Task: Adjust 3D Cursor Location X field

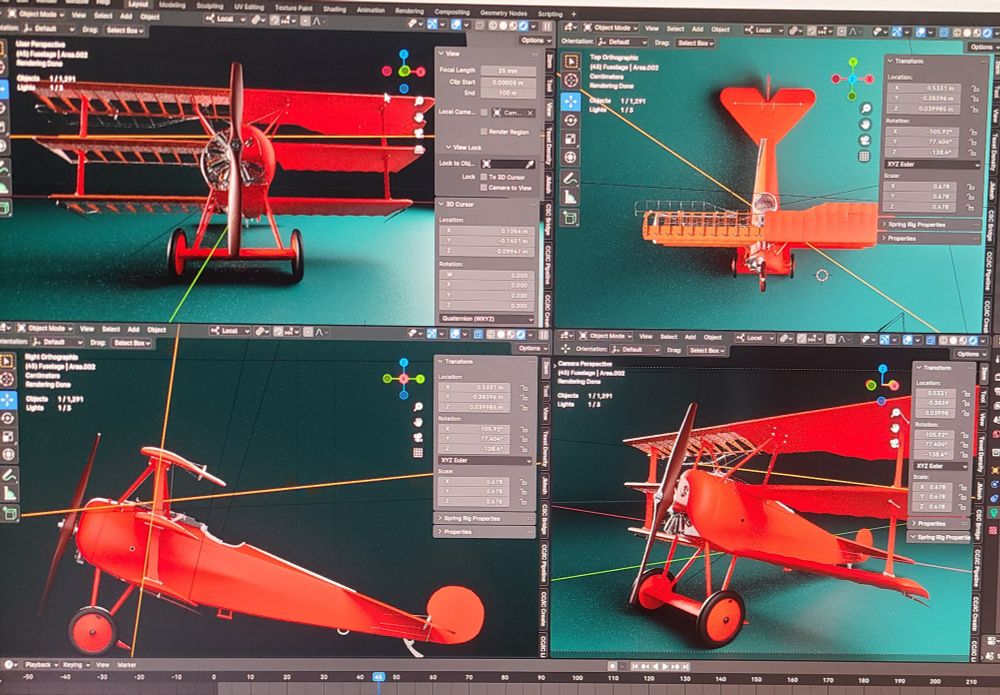Action: tap(487, 231)
